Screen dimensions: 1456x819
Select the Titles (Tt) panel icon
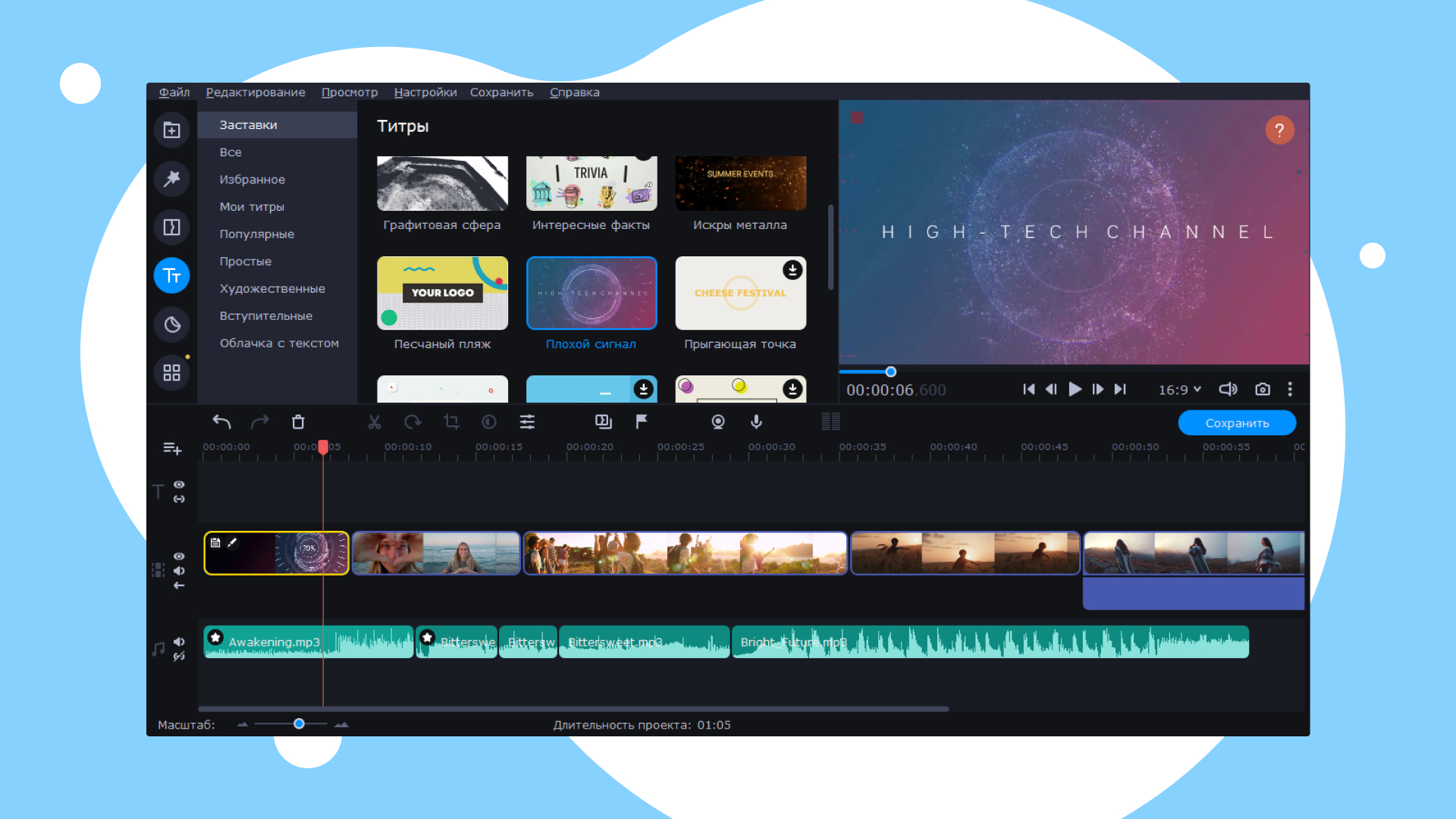[x=172, y=276]
